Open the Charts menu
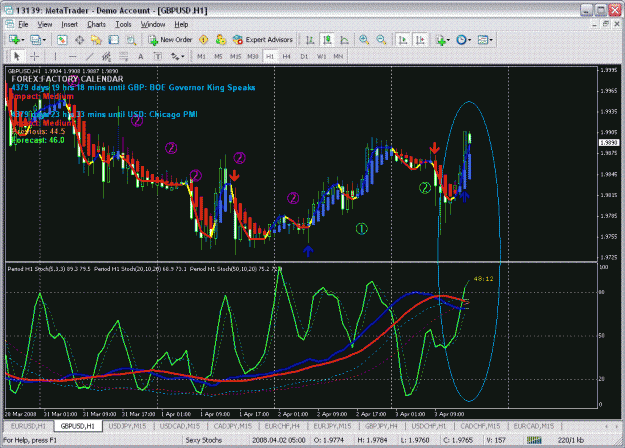The image size is (625, 448). 96,24
